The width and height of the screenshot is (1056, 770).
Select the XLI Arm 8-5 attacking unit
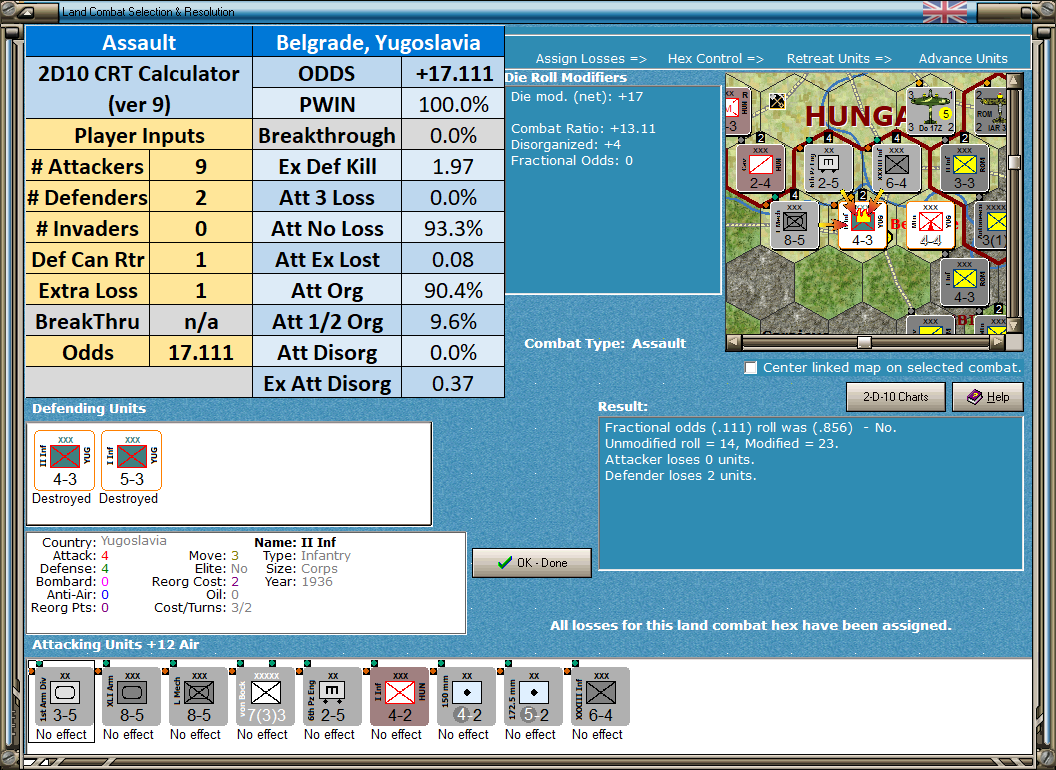[x=131, y=697]
